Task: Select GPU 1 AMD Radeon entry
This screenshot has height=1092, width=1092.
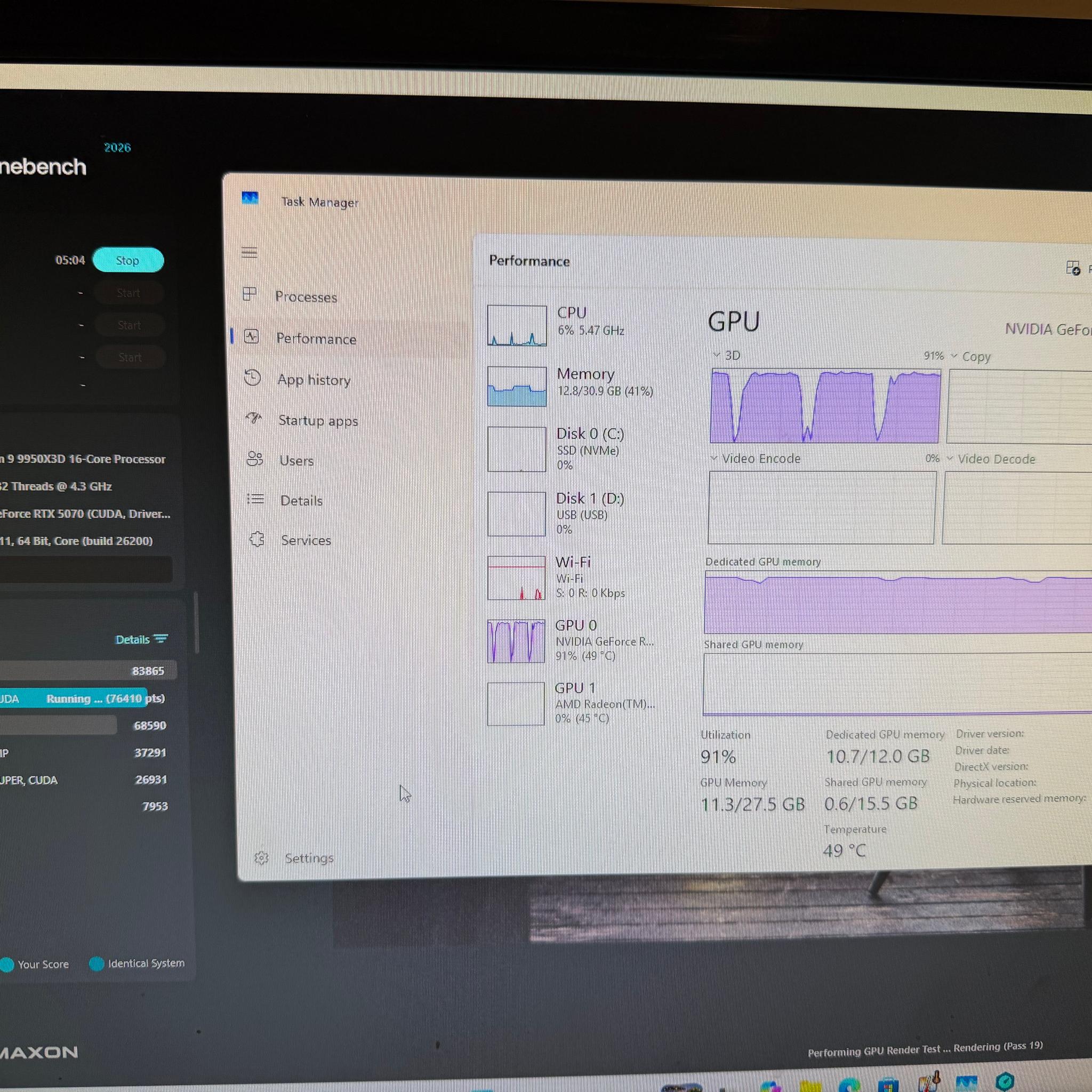Action: tap(572, 704)
